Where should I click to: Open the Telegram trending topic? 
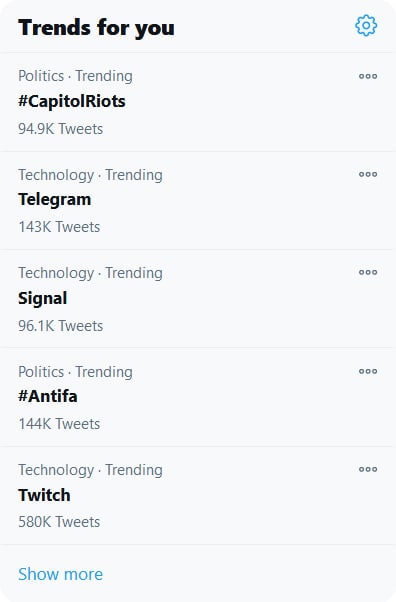tap(55, 200)
